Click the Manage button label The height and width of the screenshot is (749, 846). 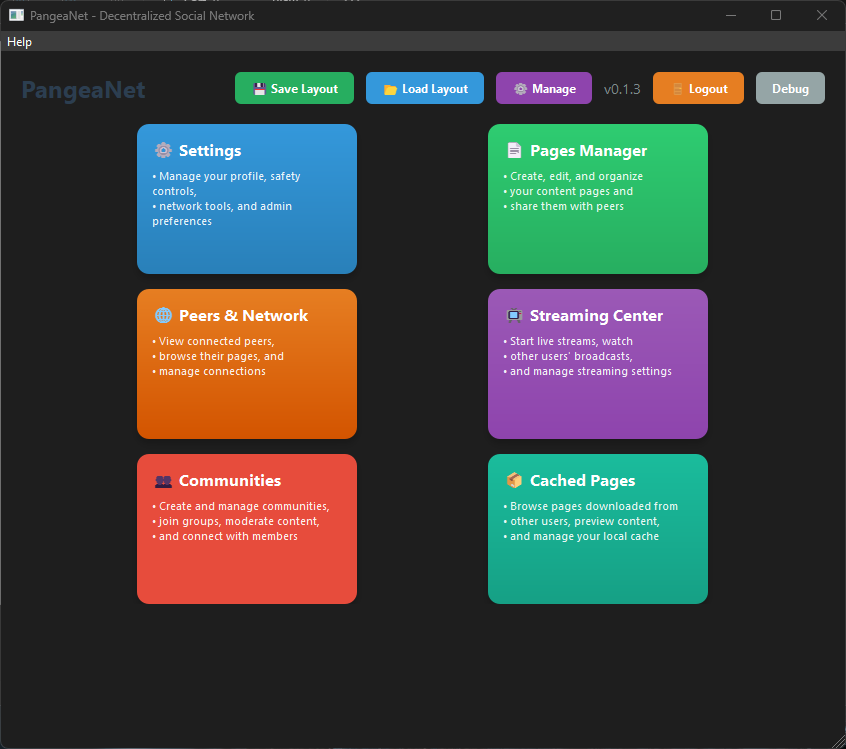(554, 89)
